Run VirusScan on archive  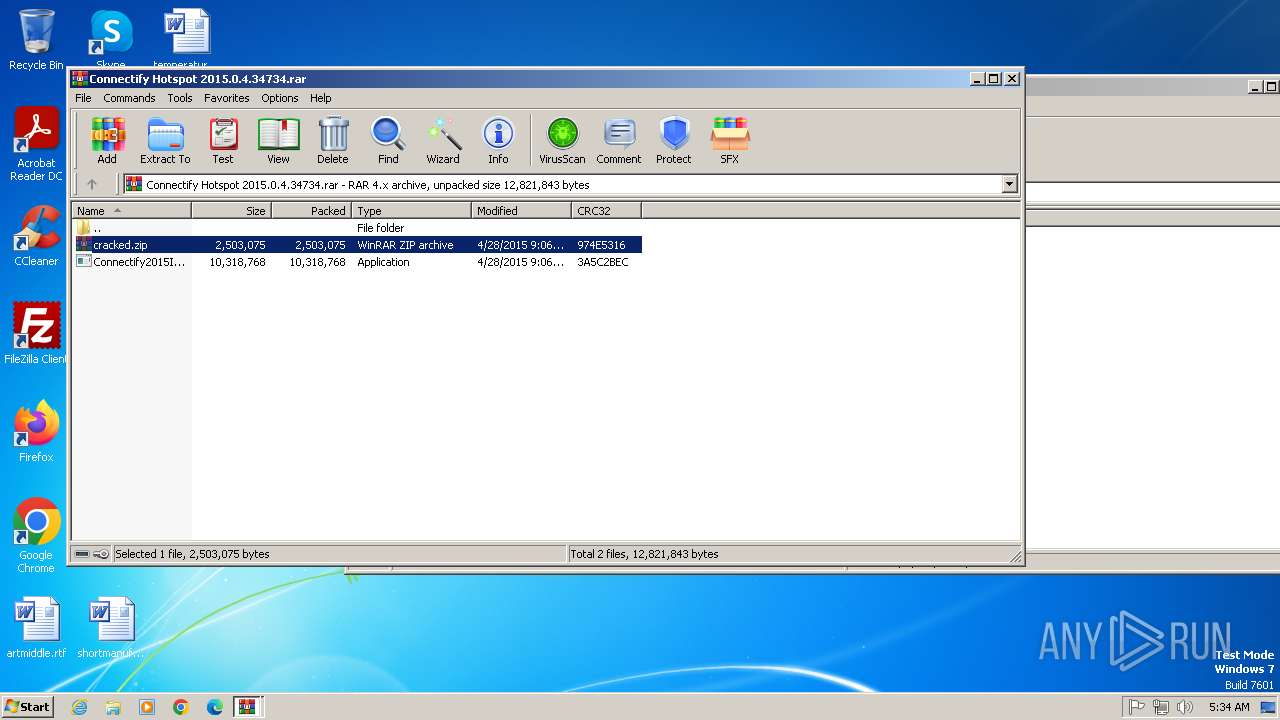coord(562,141)
